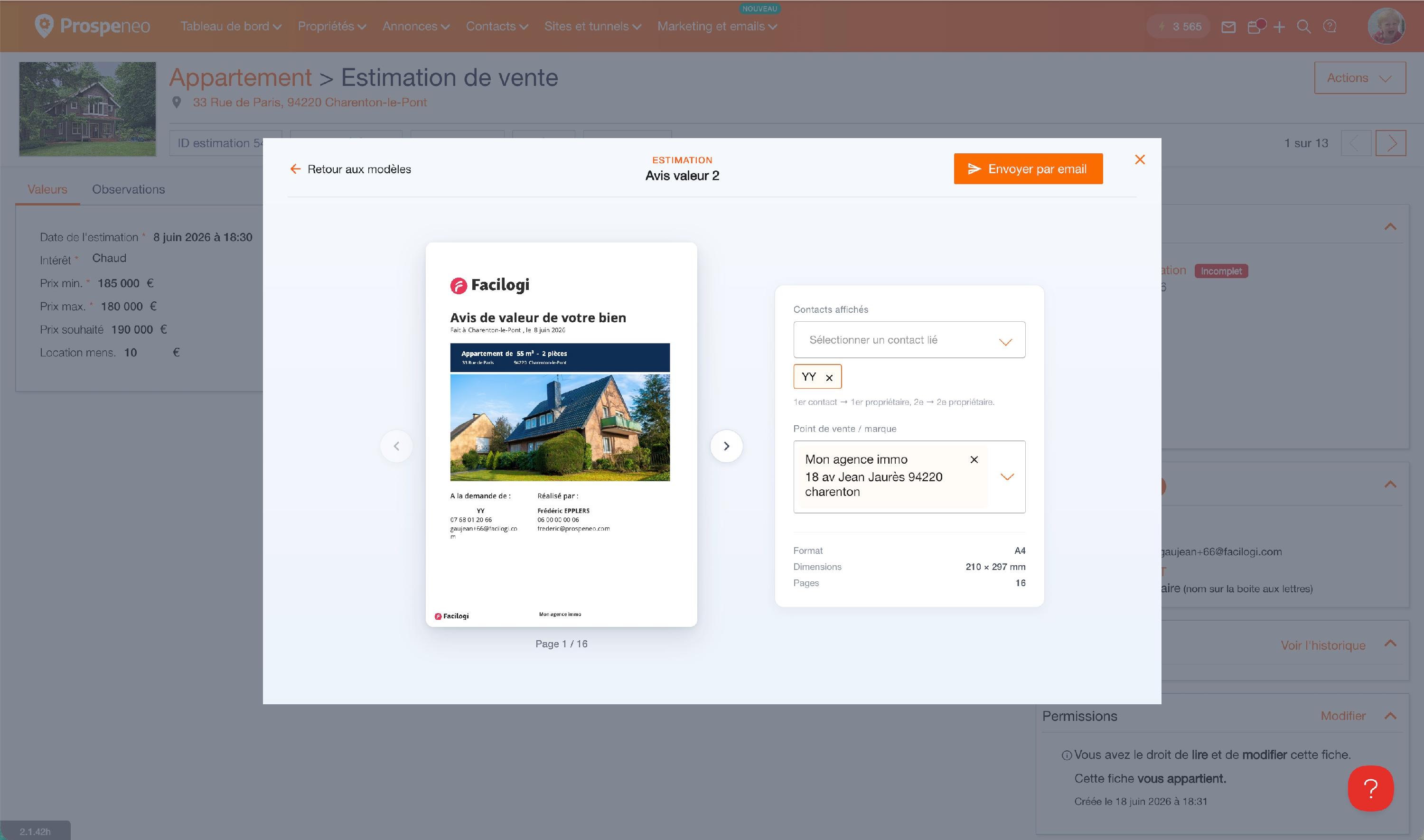Open the help question icon in header

pos(1330,27)
